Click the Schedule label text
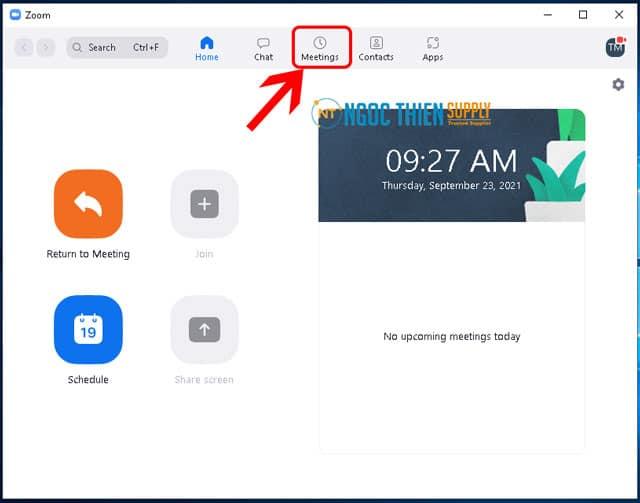640x503 pixels. click(x=88, y=380)
